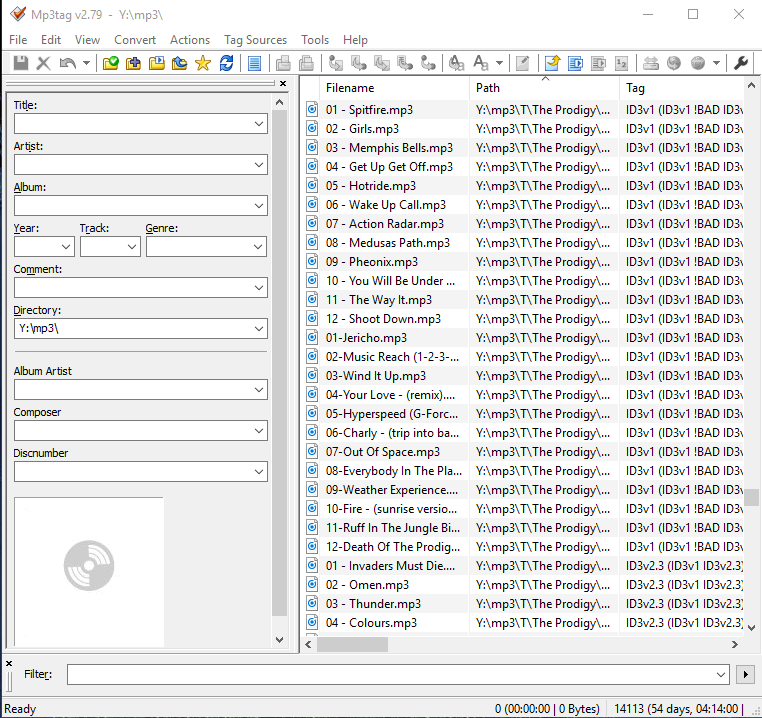Click the file icon beside 02 - Omen.mp3

coord(312,585)
